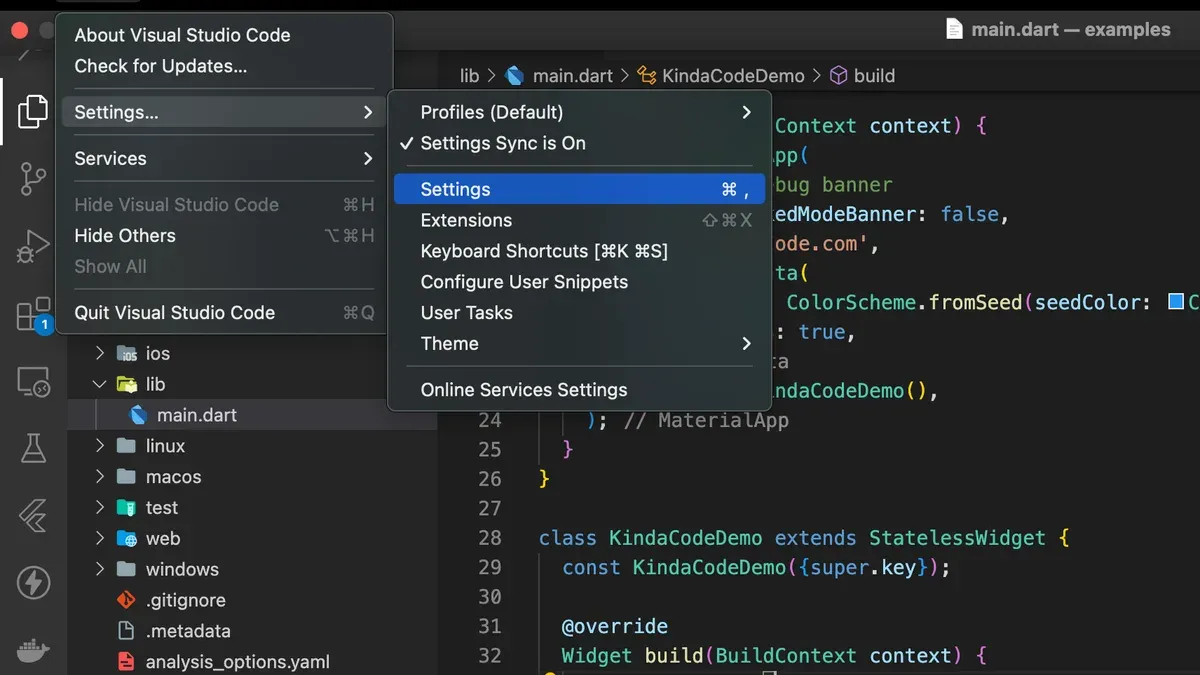Choose Extensions in the submenu
This screenshot has width=1200, height=675.
point(579,220)
